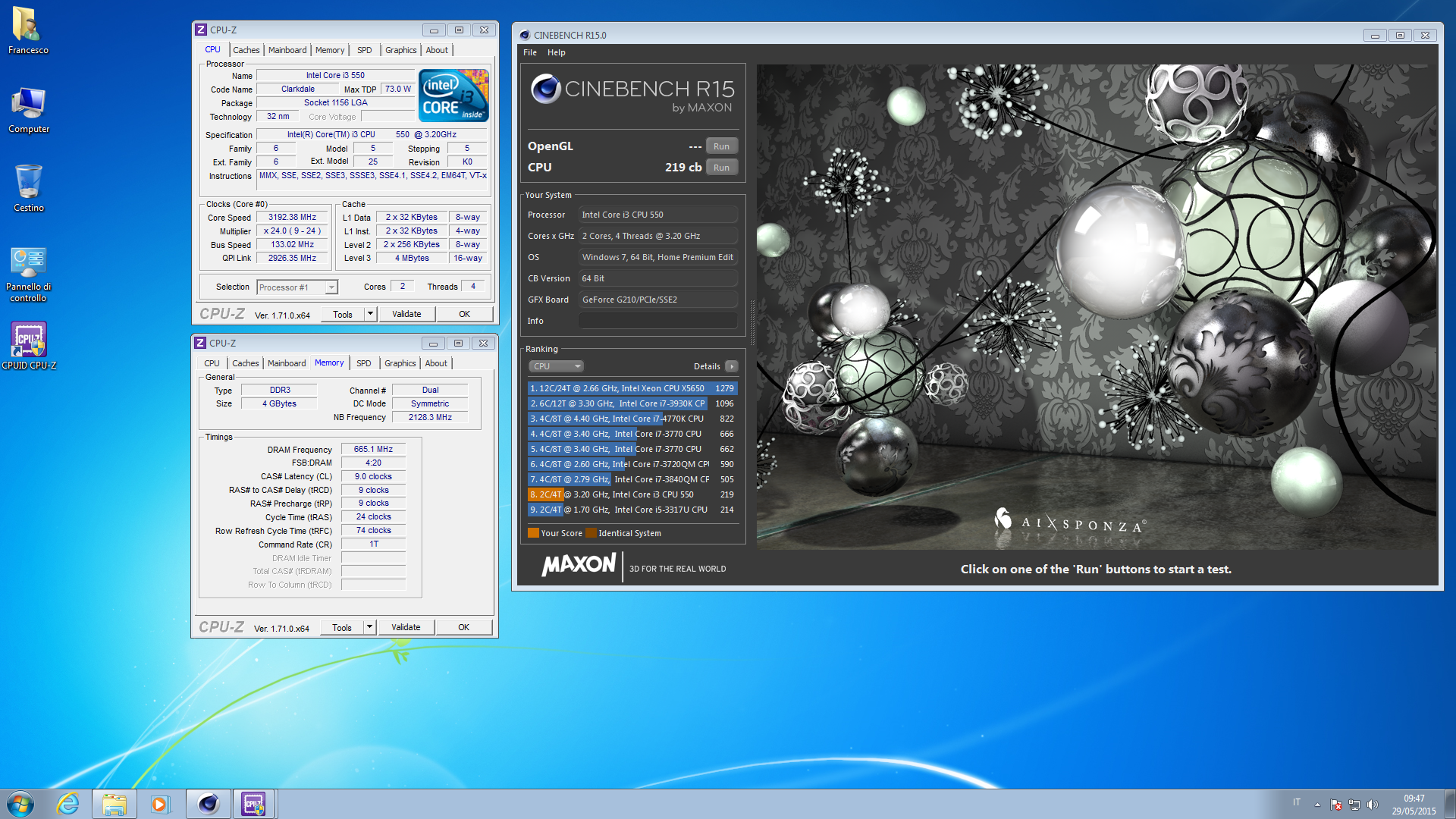
Task: Open volume speaker tray icon
Action: tap(1372, 805)
